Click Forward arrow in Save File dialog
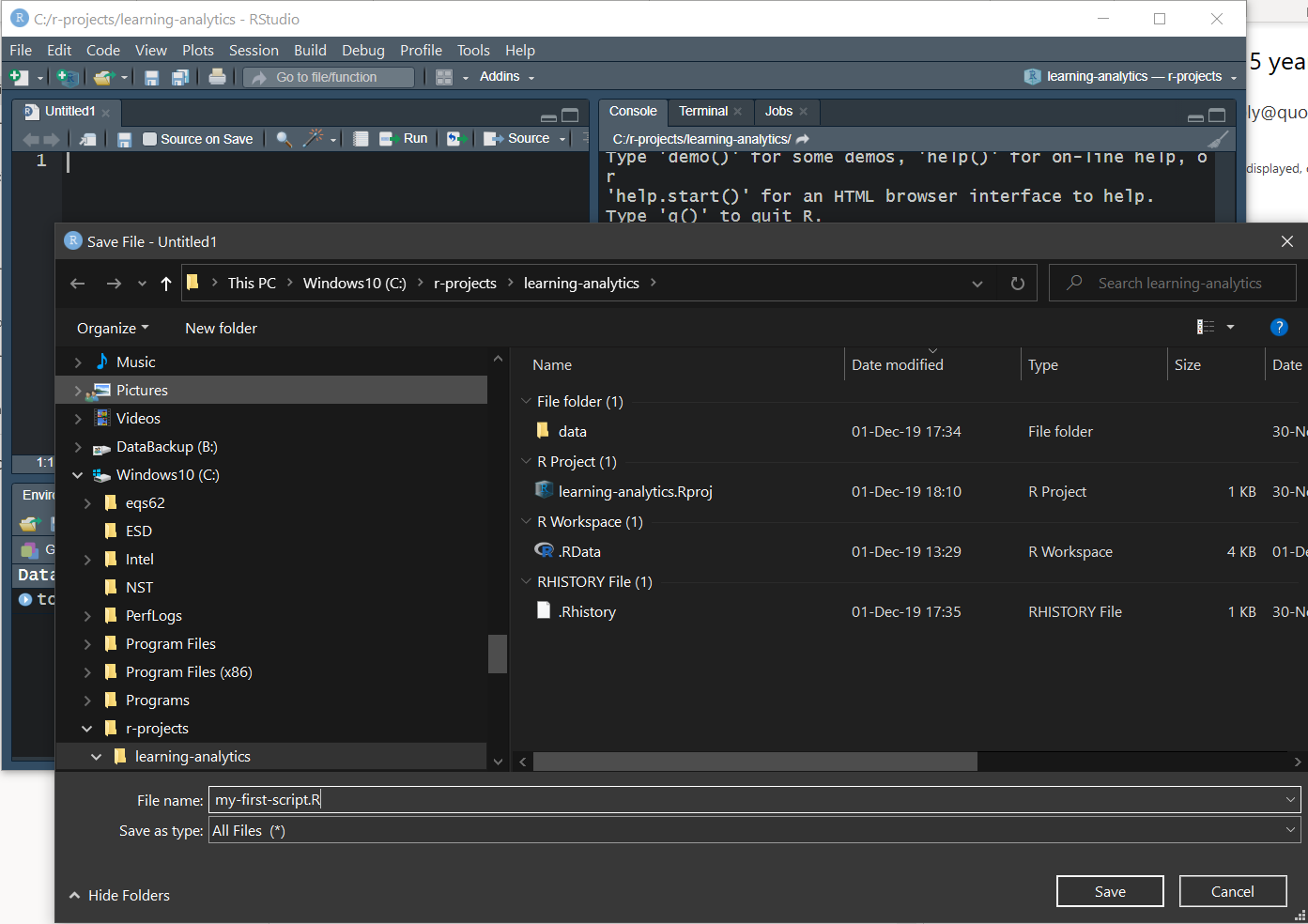The image size is (1308, 924). click(114, 284)
